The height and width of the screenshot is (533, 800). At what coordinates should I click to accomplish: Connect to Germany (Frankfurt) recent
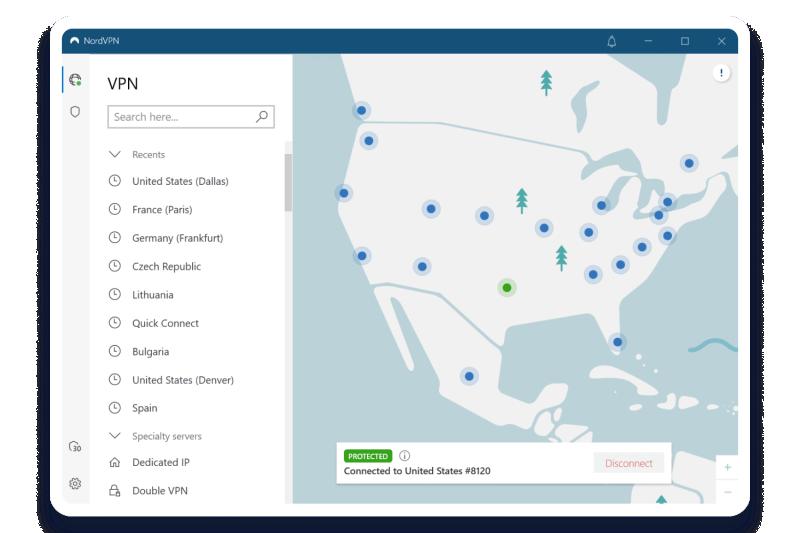point(178,238)
